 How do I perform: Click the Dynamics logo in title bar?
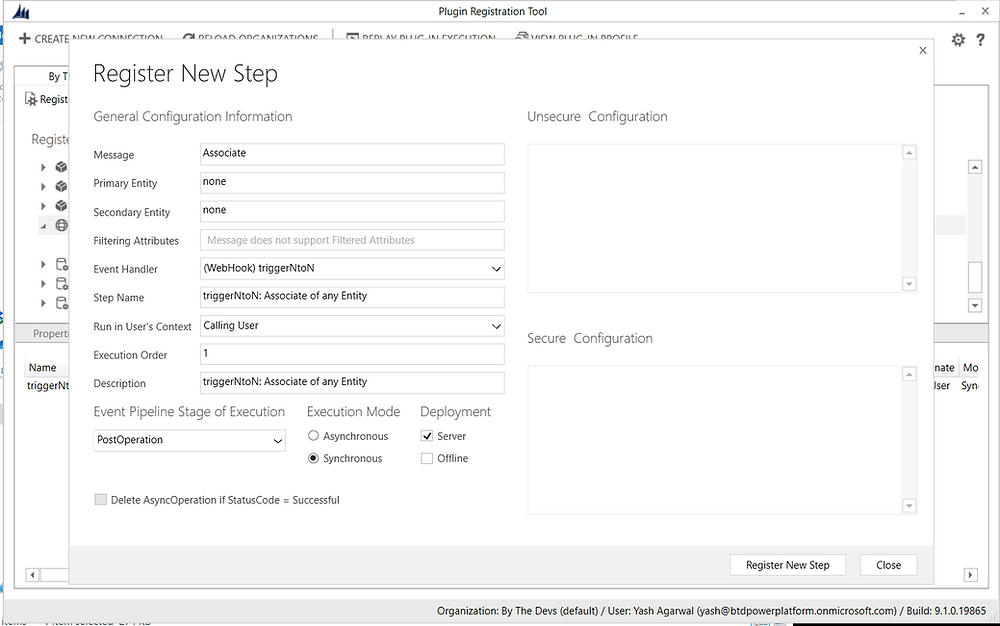[20, 11]
